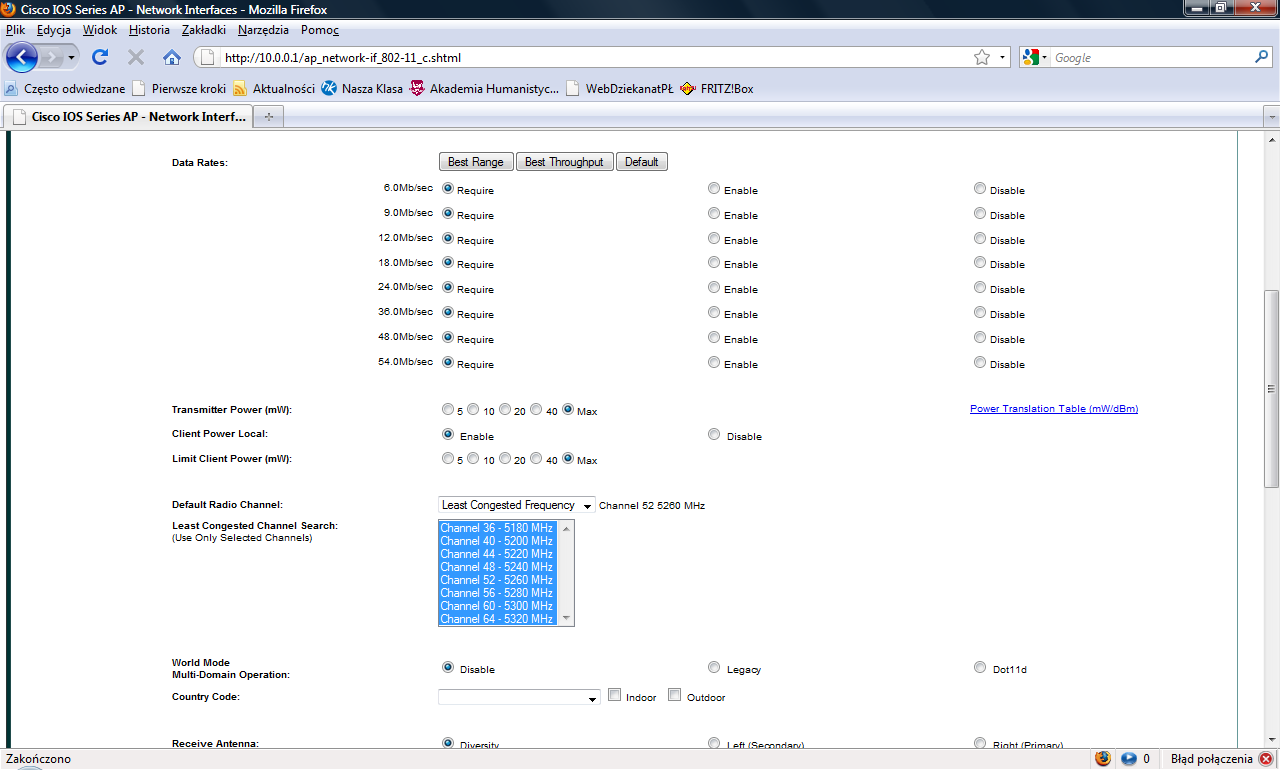Select Require for 18.0Mb/sec rate

(x=448, y=262)
